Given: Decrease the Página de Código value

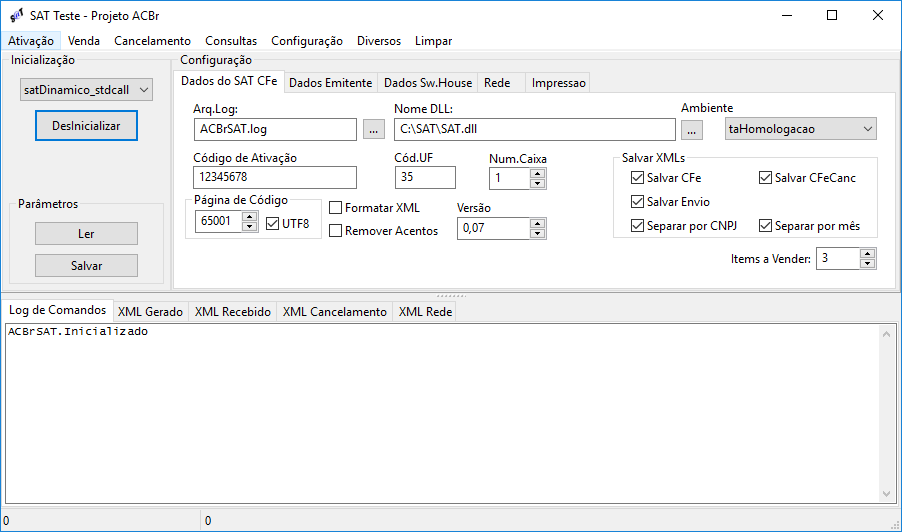Looking at the screenshot, I should (250, 226).
